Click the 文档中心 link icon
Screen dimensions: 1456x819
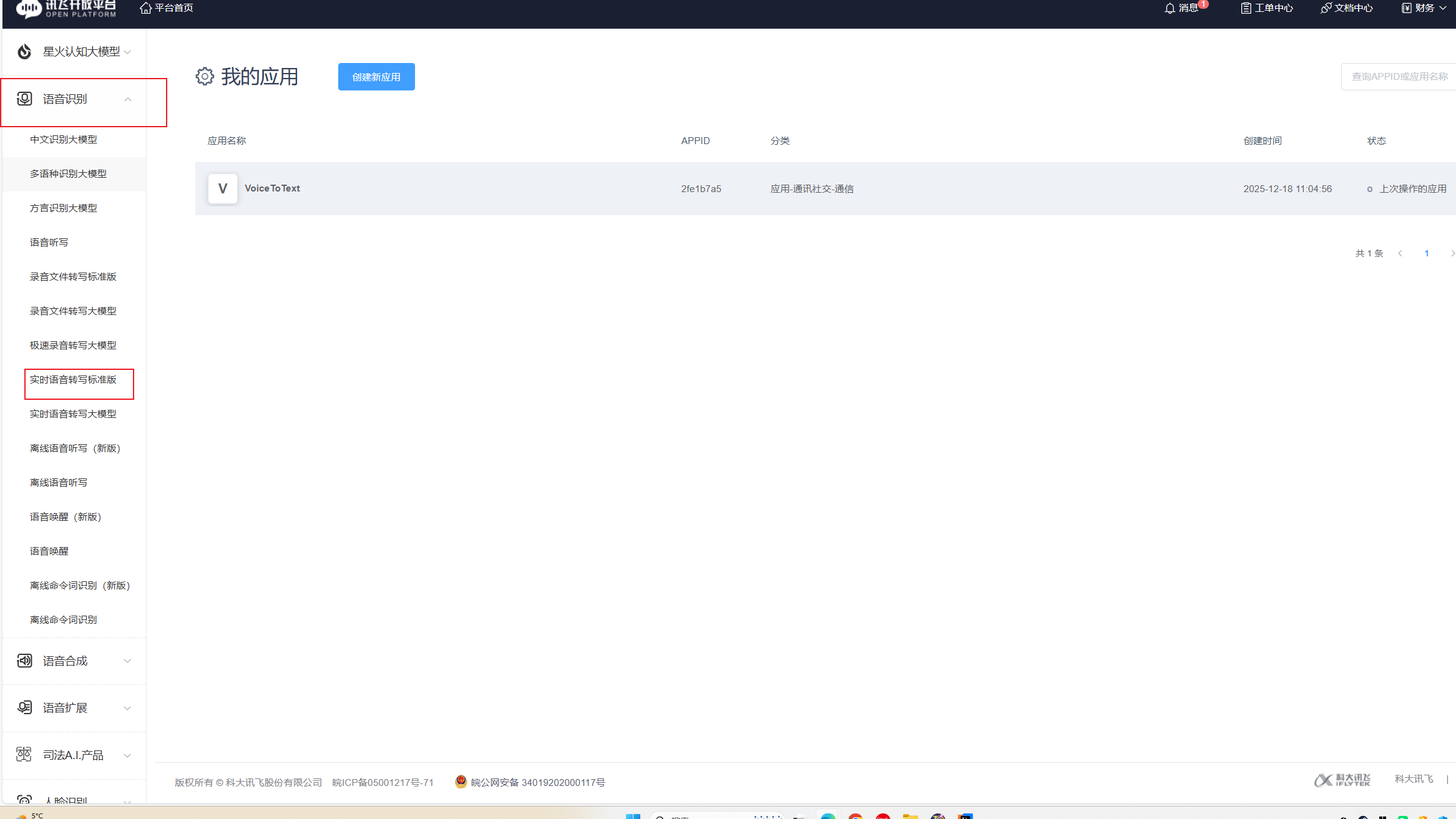coord(1326,8)
